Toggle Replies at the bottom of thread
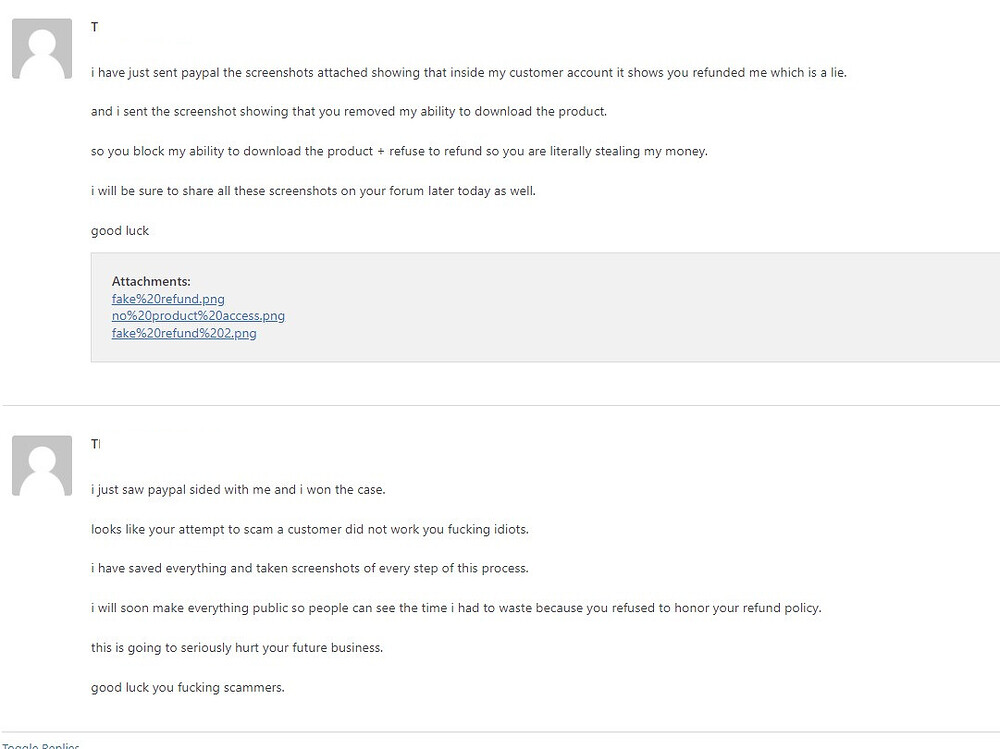 tap(40, 745)
